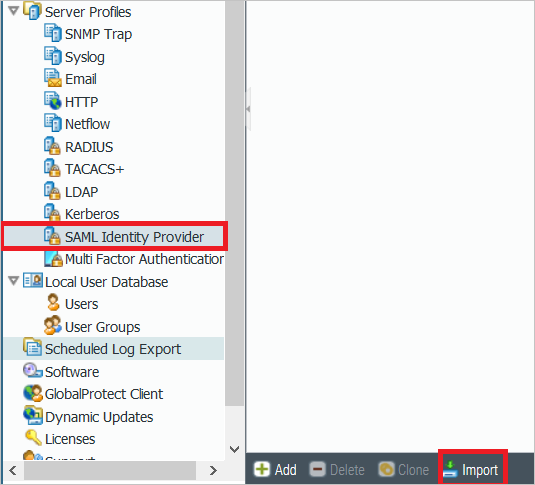Collapse the sidebar with the splitter arrow

248,109
